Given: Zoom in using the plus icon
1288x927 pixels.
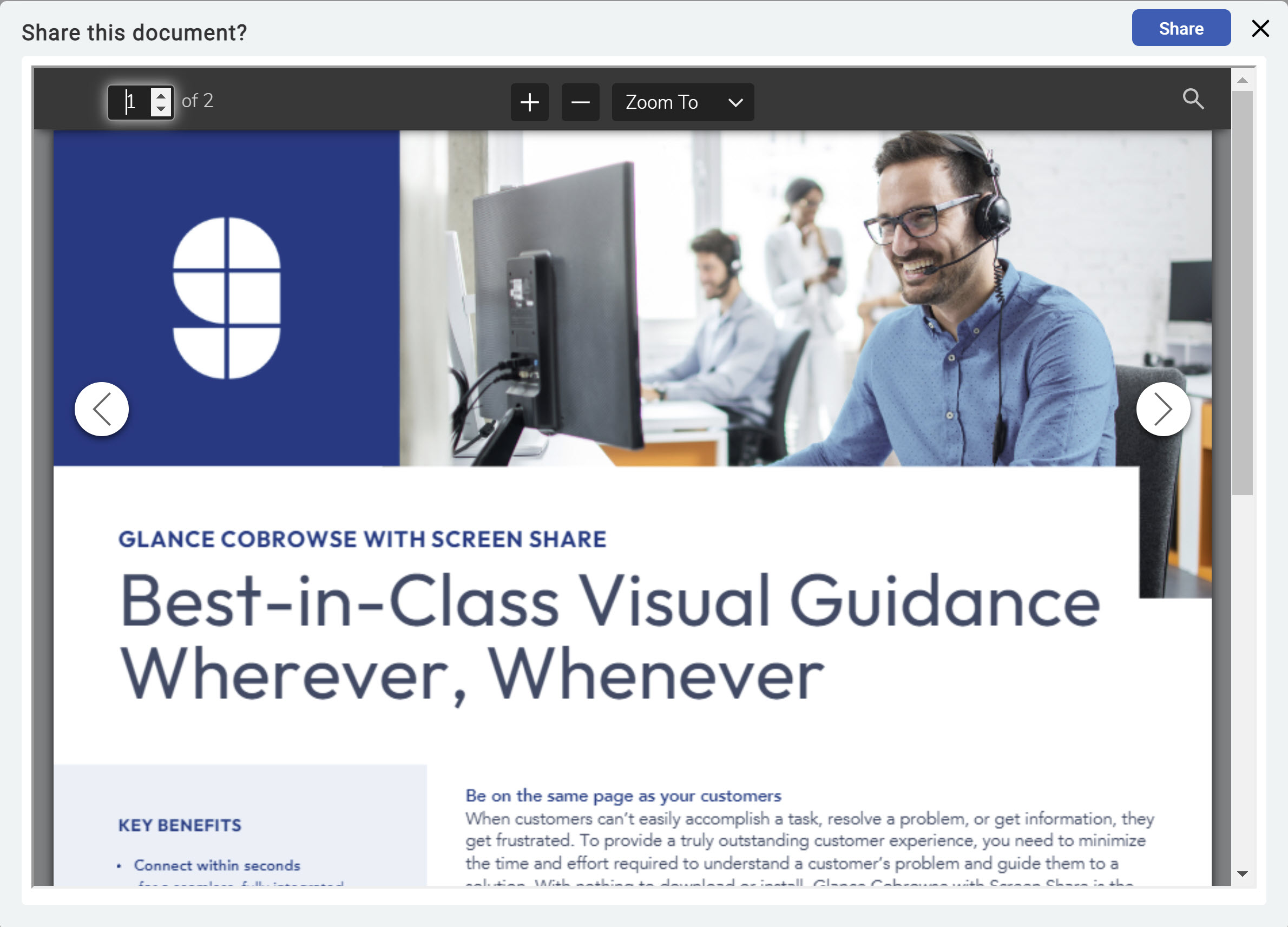Looking at the screenshot, I should pos(529,102).
